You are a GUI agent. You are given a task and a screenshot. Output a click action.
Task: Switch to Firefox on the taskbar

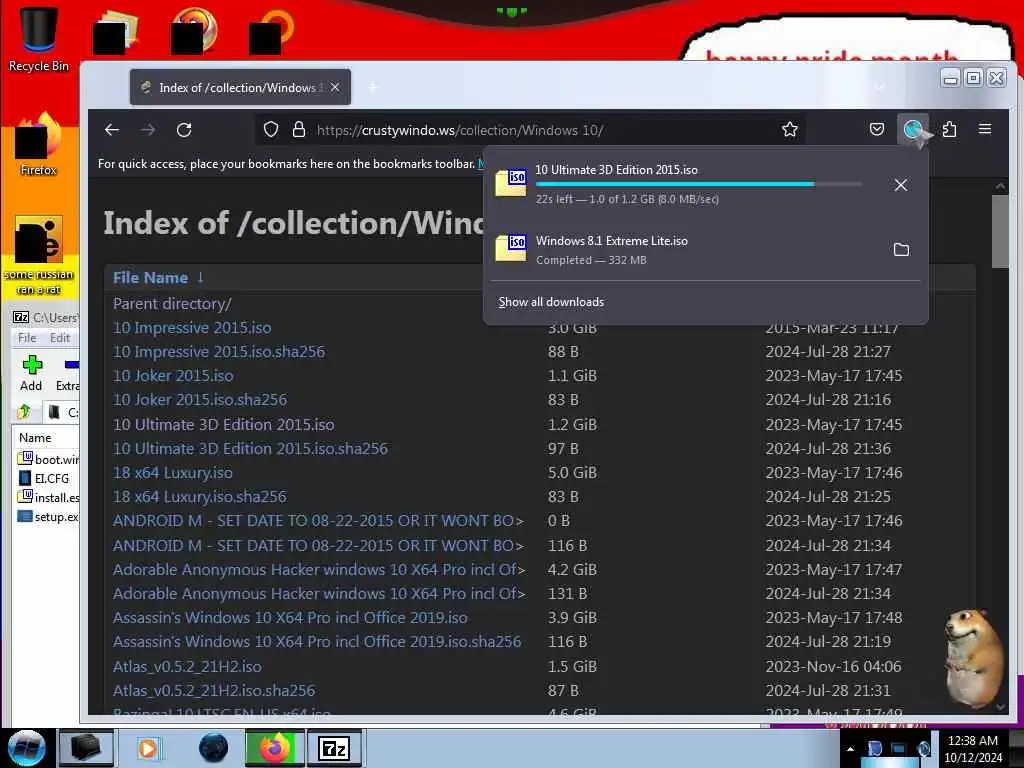point(274,748)
